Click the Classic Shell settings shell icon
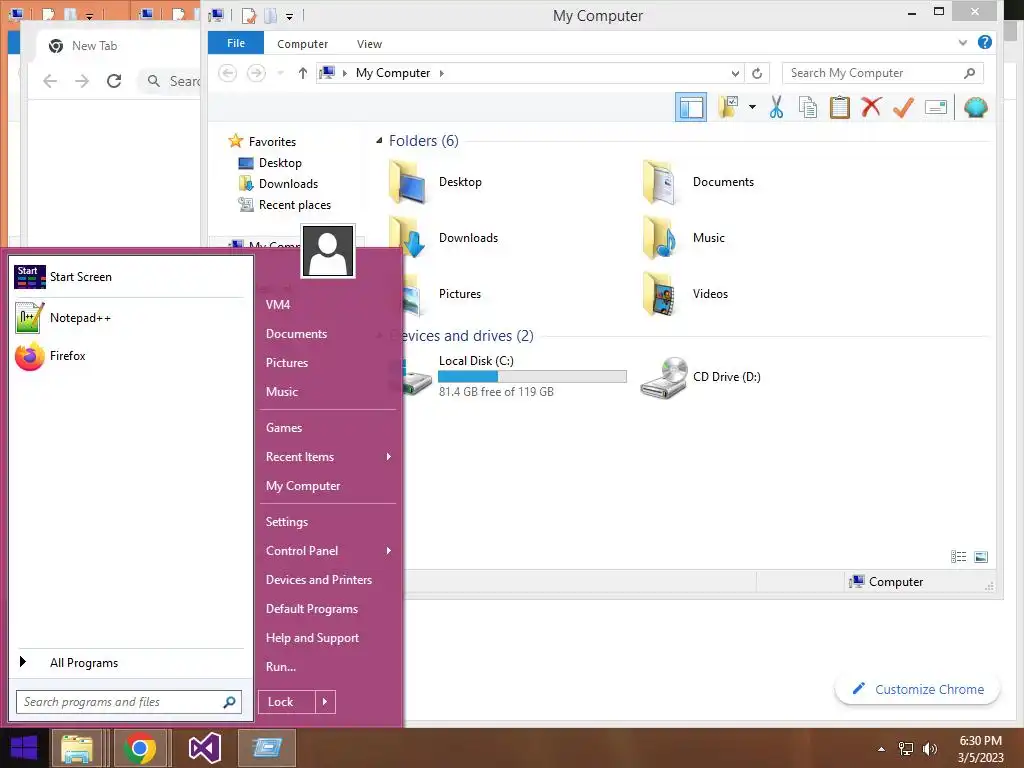Image resolution: width=1024 pixels, height=768 pixels. point(976,107)
